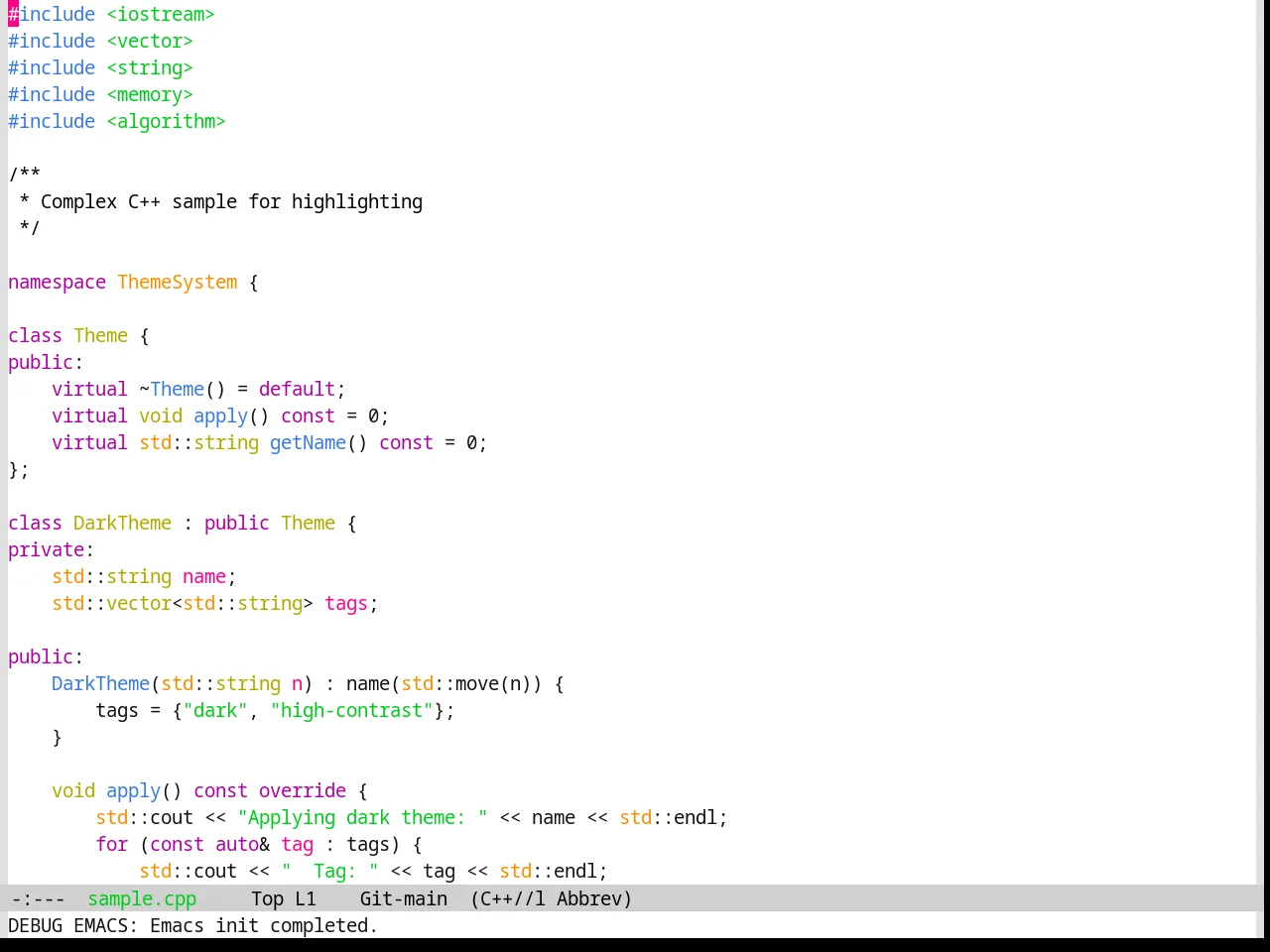Click 'getName' function name
The width and height of the screenshot is (1270, 952).
click(x=309, y=442)
